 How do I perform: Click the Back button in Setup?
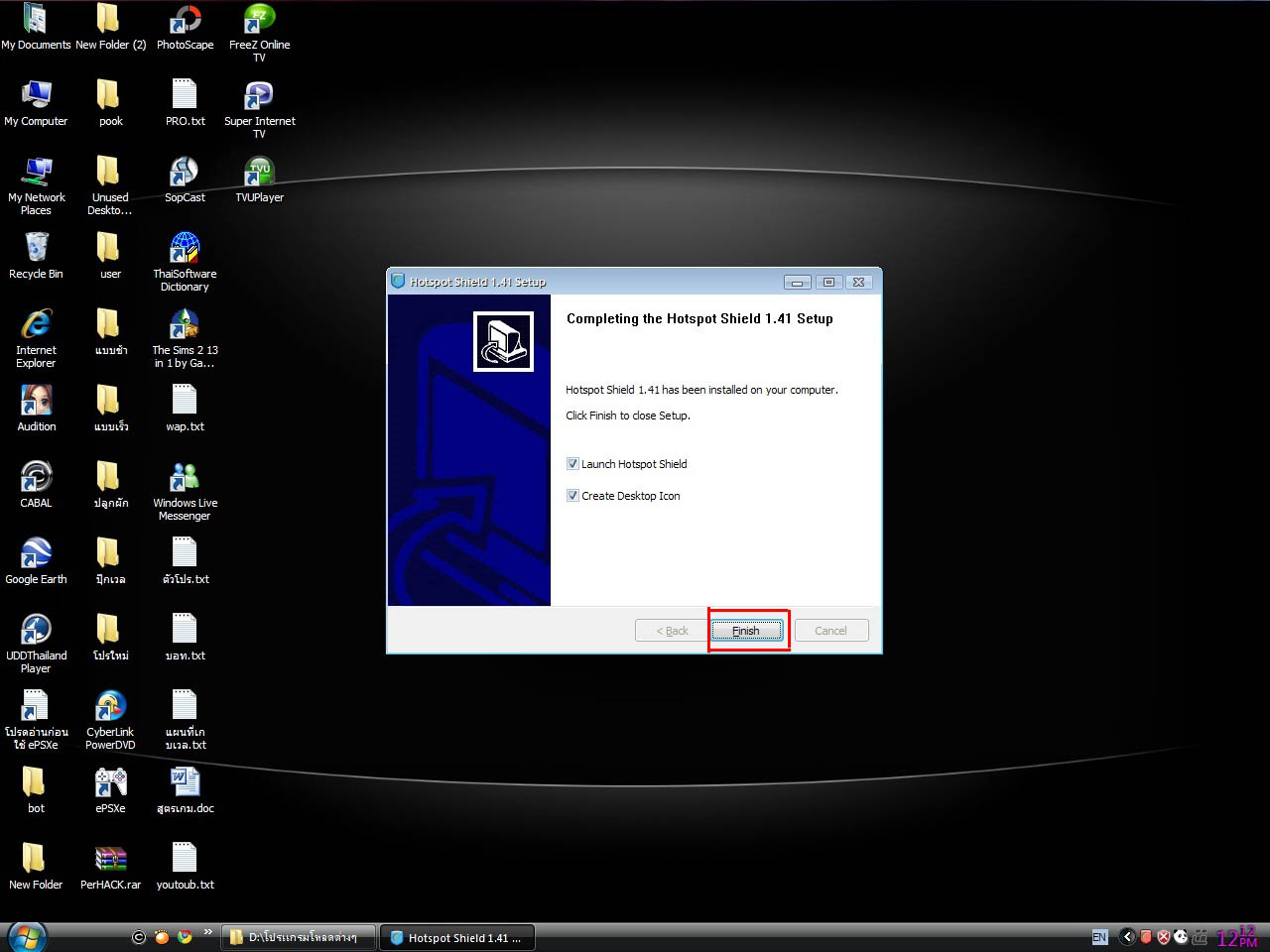pos(672,631)
